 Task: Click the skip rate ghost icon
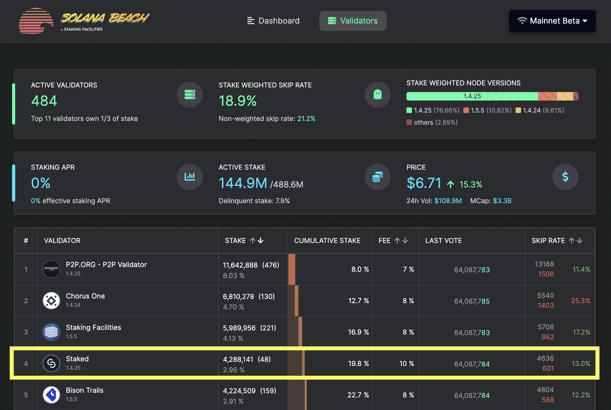point(377,95)
